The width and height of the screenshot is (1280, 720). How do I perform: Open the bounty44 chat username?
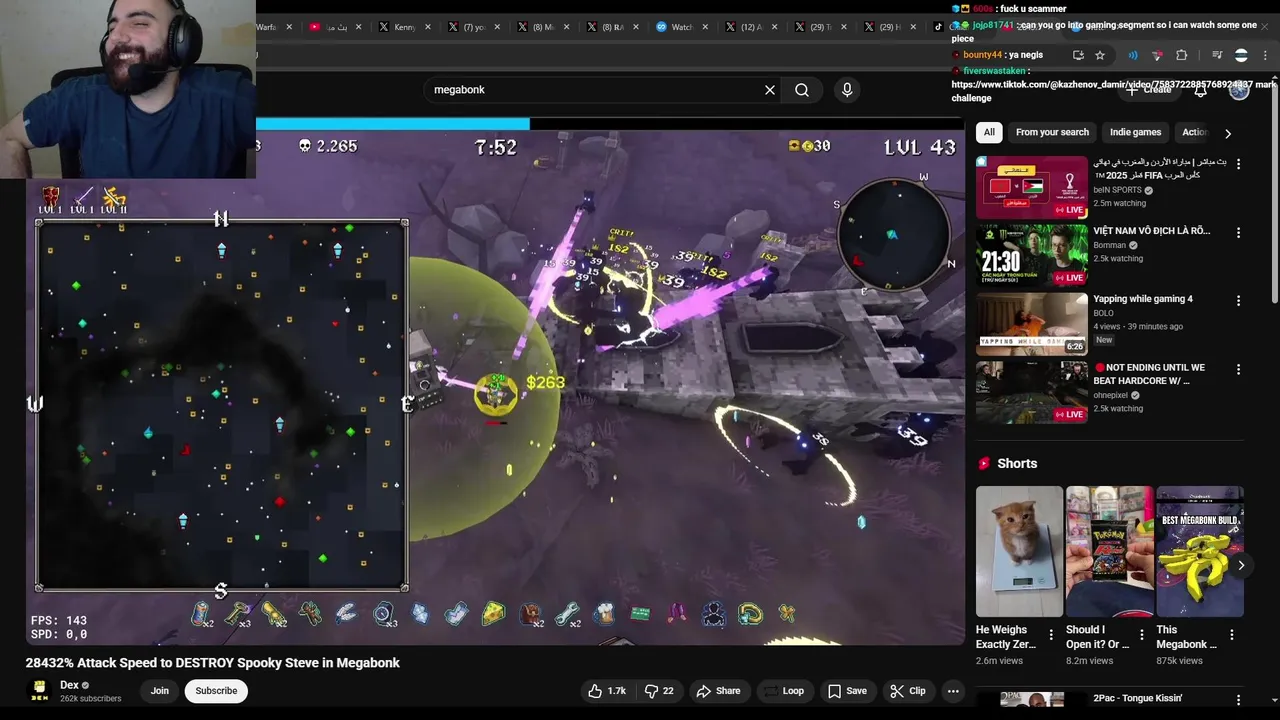pos(982,55)
